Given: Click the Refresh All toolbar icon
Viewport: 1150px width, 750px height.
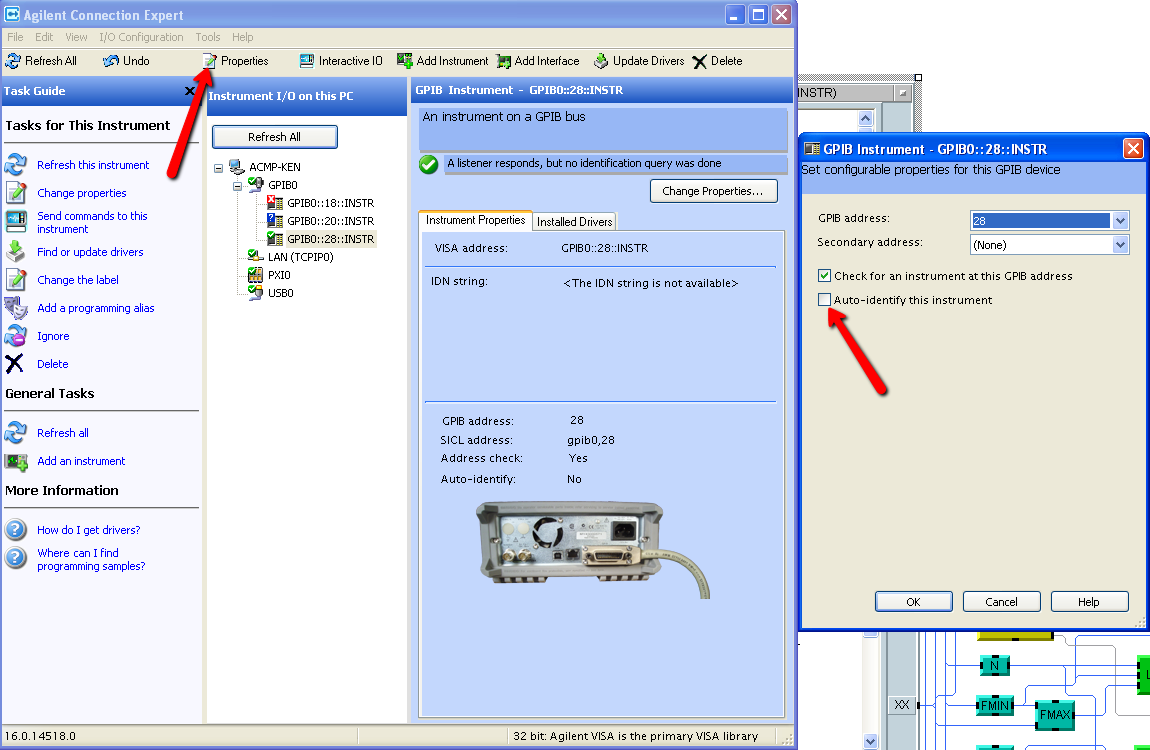Looking at the screenshot, I should point(12,61).
